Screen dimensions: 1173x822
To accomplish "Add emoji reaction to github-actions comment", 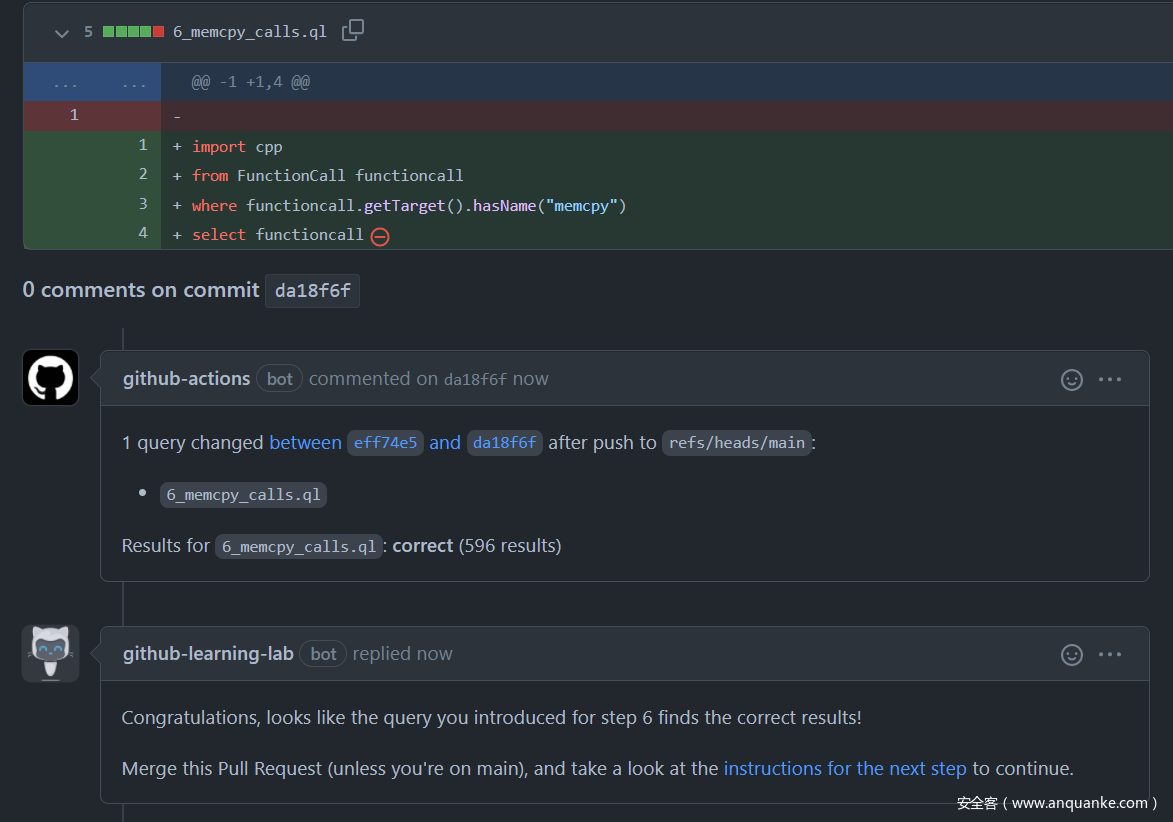I will tap(1071, 380).
